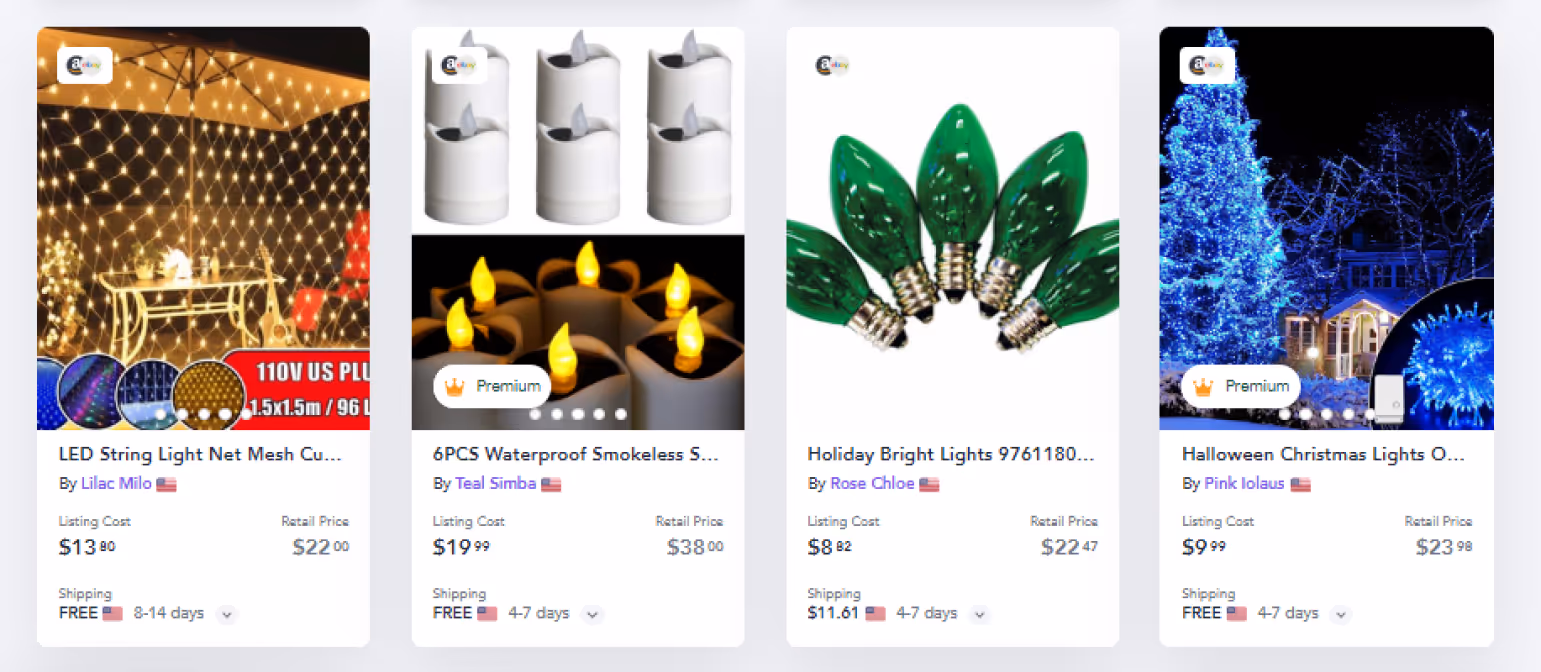
Task: Click marketplace badge icon on Halloween Christmas Lights card
Action: coord(1207,66)
